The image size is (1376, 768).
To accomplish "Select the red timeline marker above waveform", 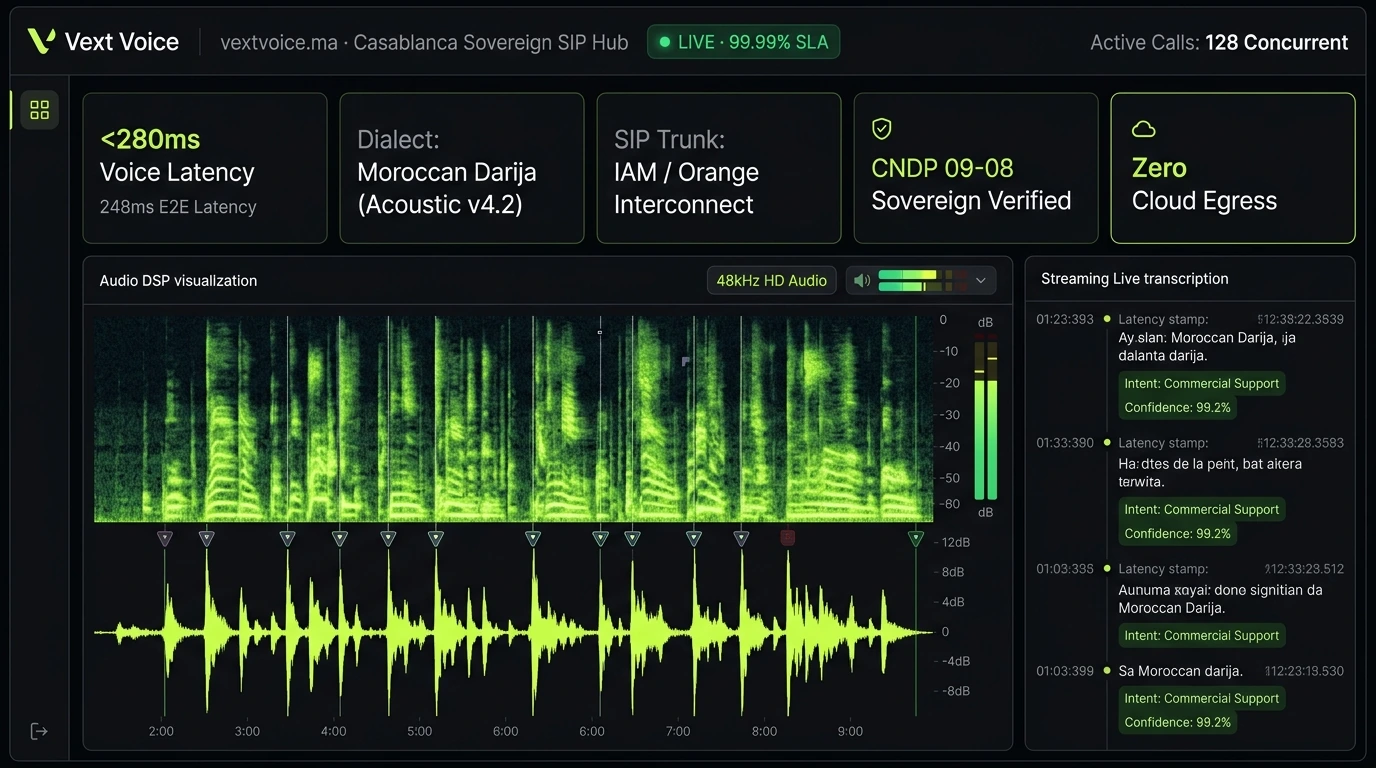I will (787, 538).
